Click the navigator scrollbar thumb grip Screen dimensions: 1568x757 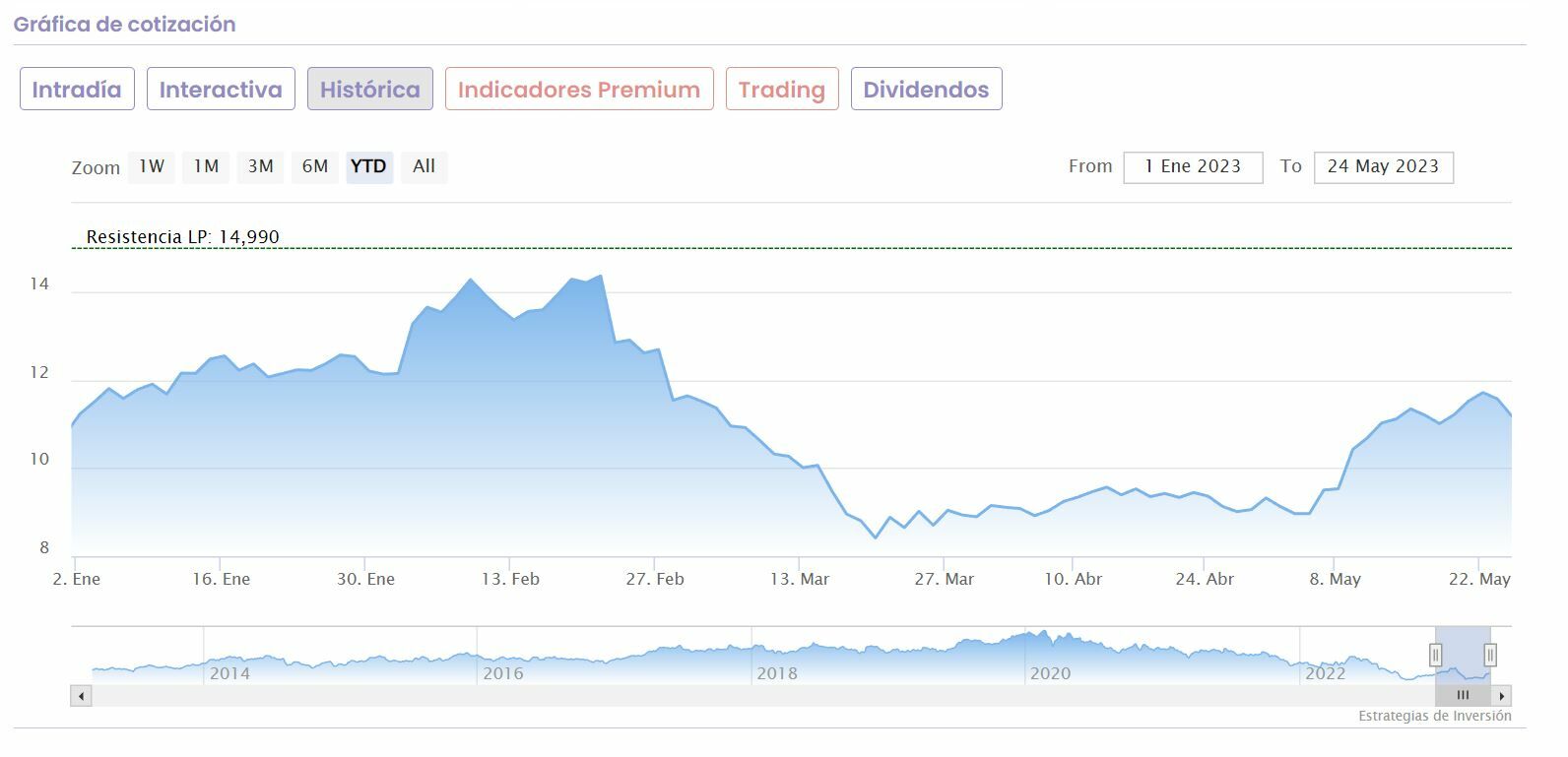tap(1463, 696)
